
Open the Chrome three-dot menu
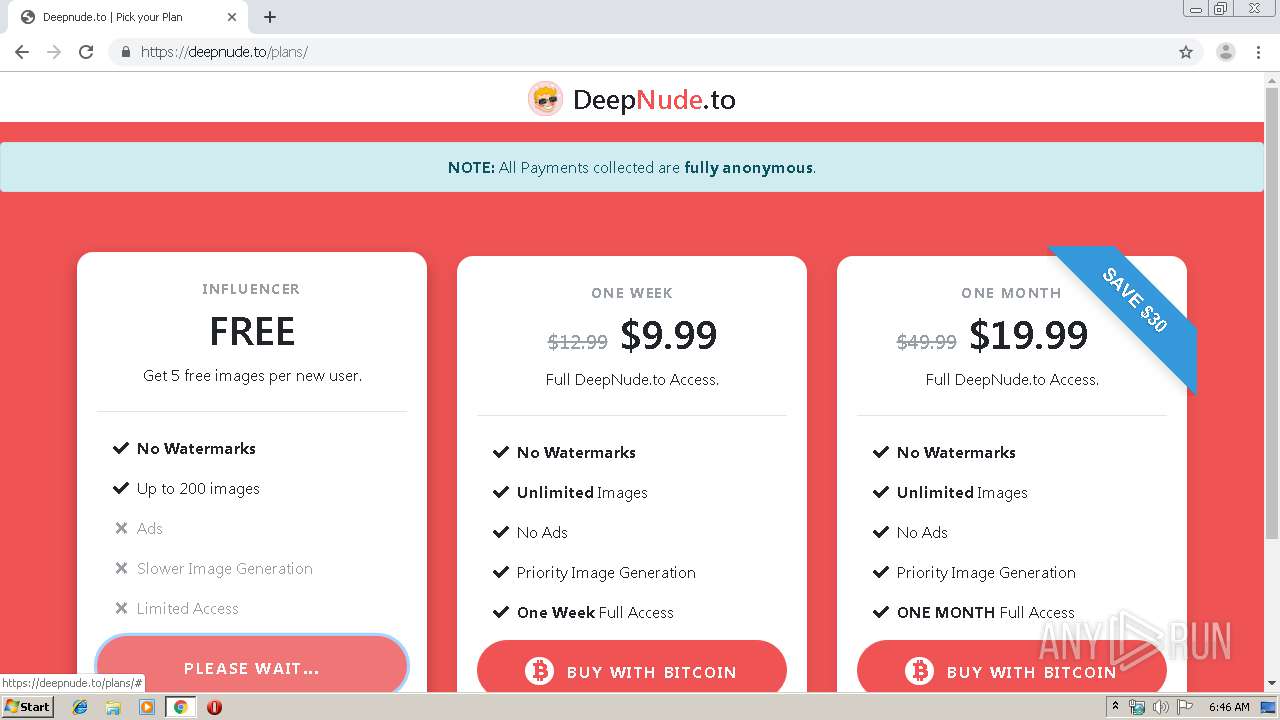1258,52
